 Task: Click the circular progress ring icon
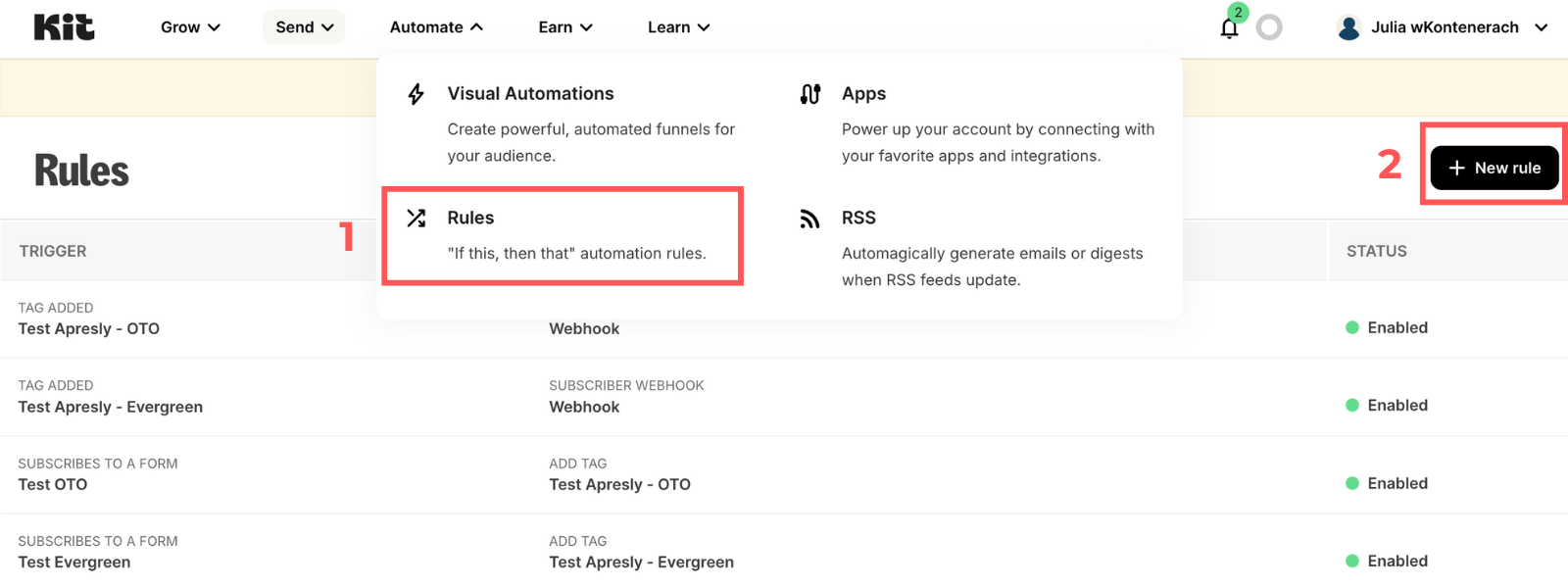point(1269,27)
